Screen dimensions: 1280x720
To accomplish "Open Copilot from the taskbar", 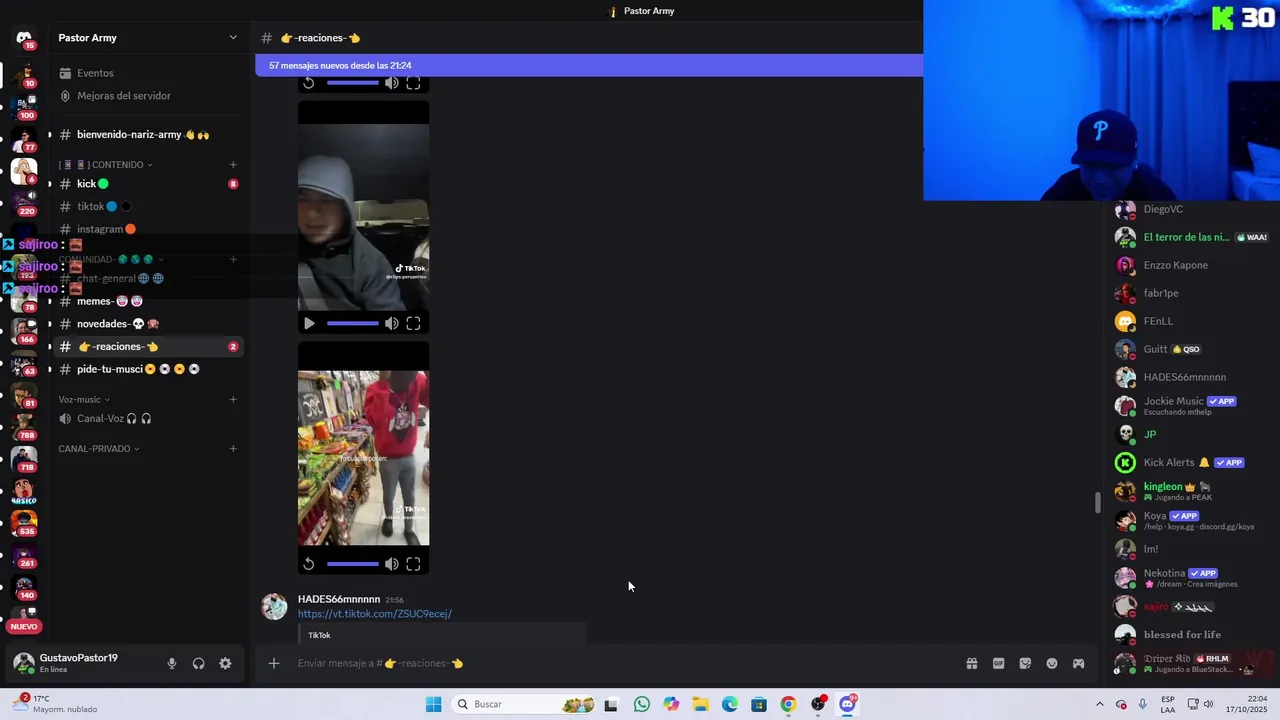I will tap(671, 704).
